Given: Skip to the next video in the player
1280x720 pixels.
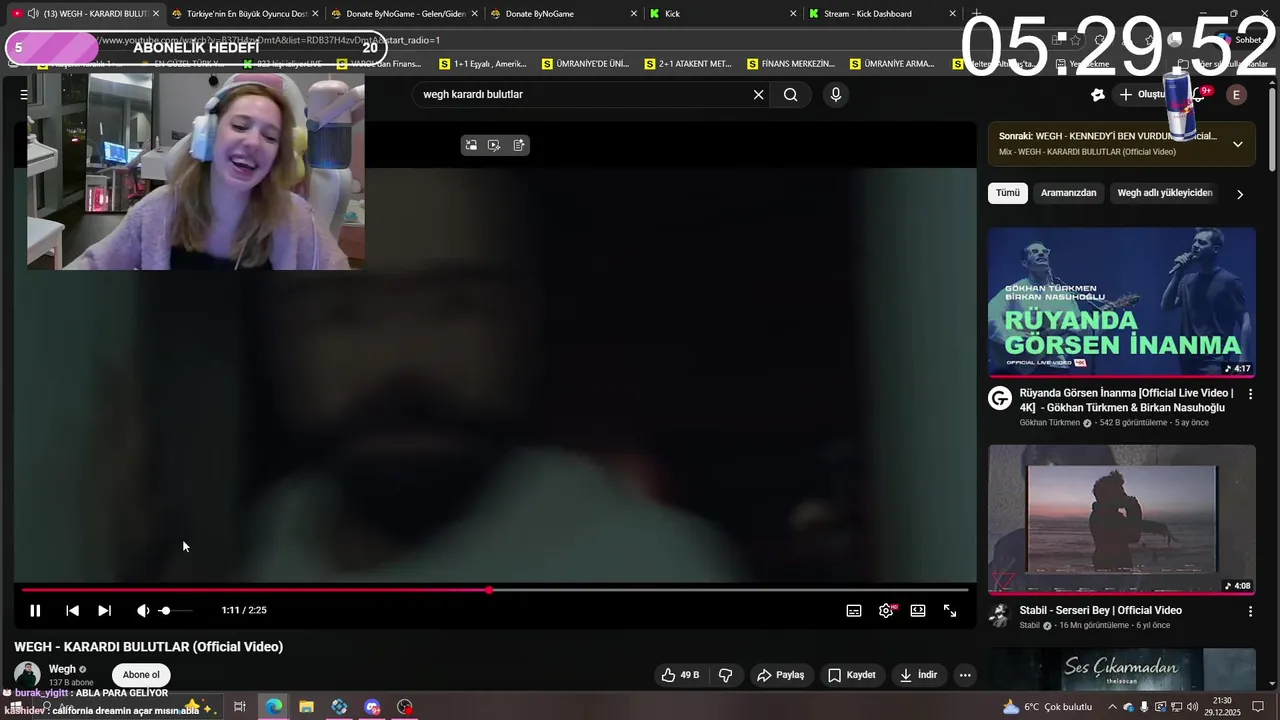Looking at the screenshot, I should [x=104, y=610].
